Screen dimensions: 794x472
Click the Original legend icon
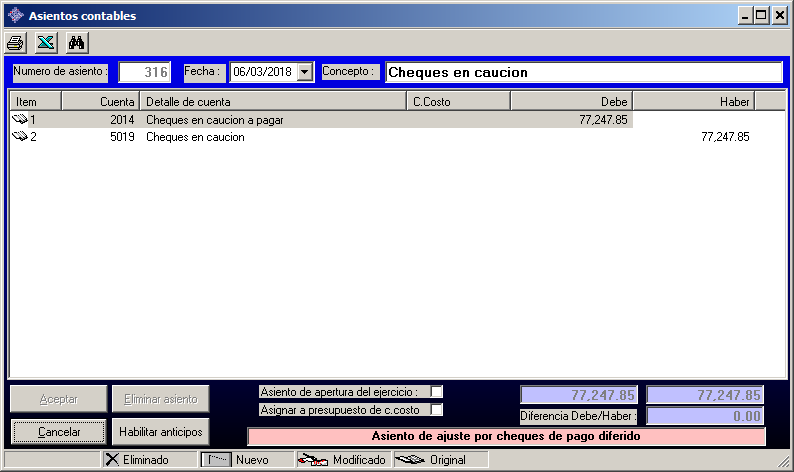411,460
